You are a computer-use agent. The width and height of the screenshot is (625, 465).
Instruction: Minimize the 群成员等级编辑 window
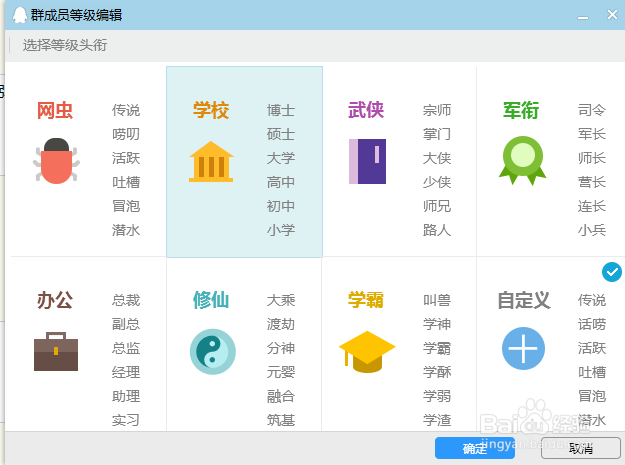583,17
